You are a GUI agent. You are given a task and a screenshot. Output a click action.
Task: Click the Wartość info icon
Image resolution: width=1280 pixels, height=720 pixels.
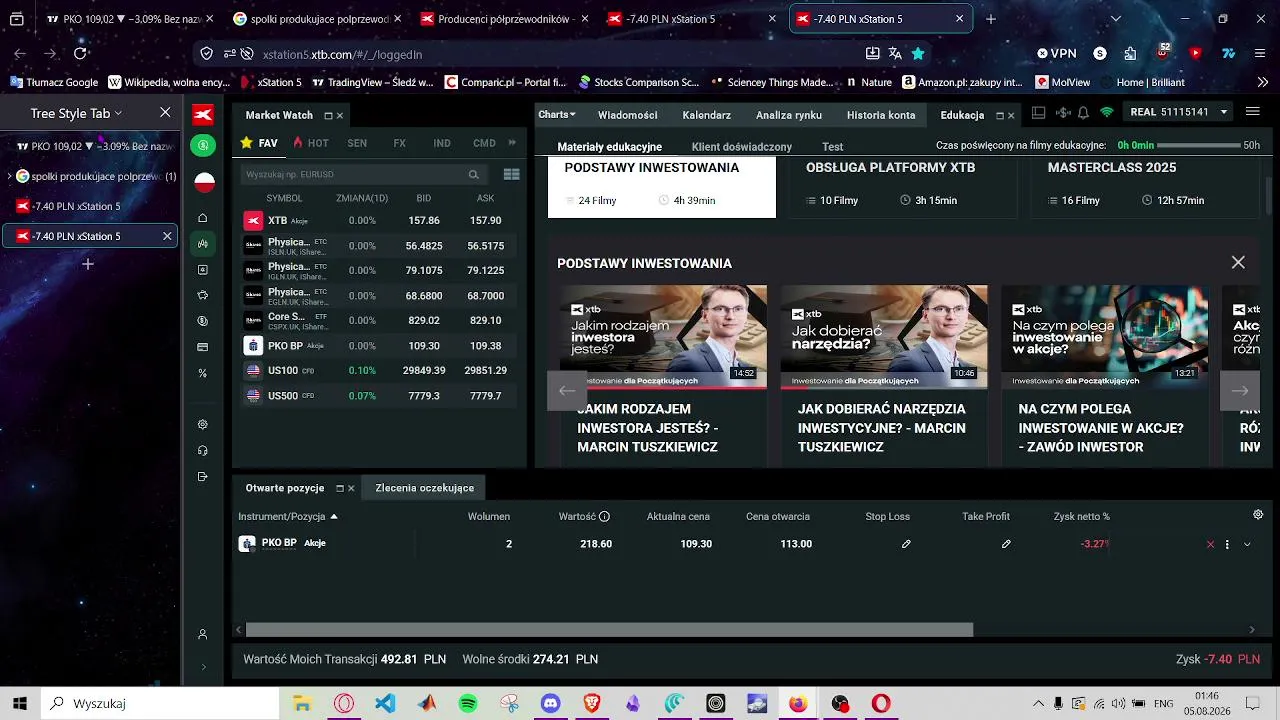(x=604, y=516)
